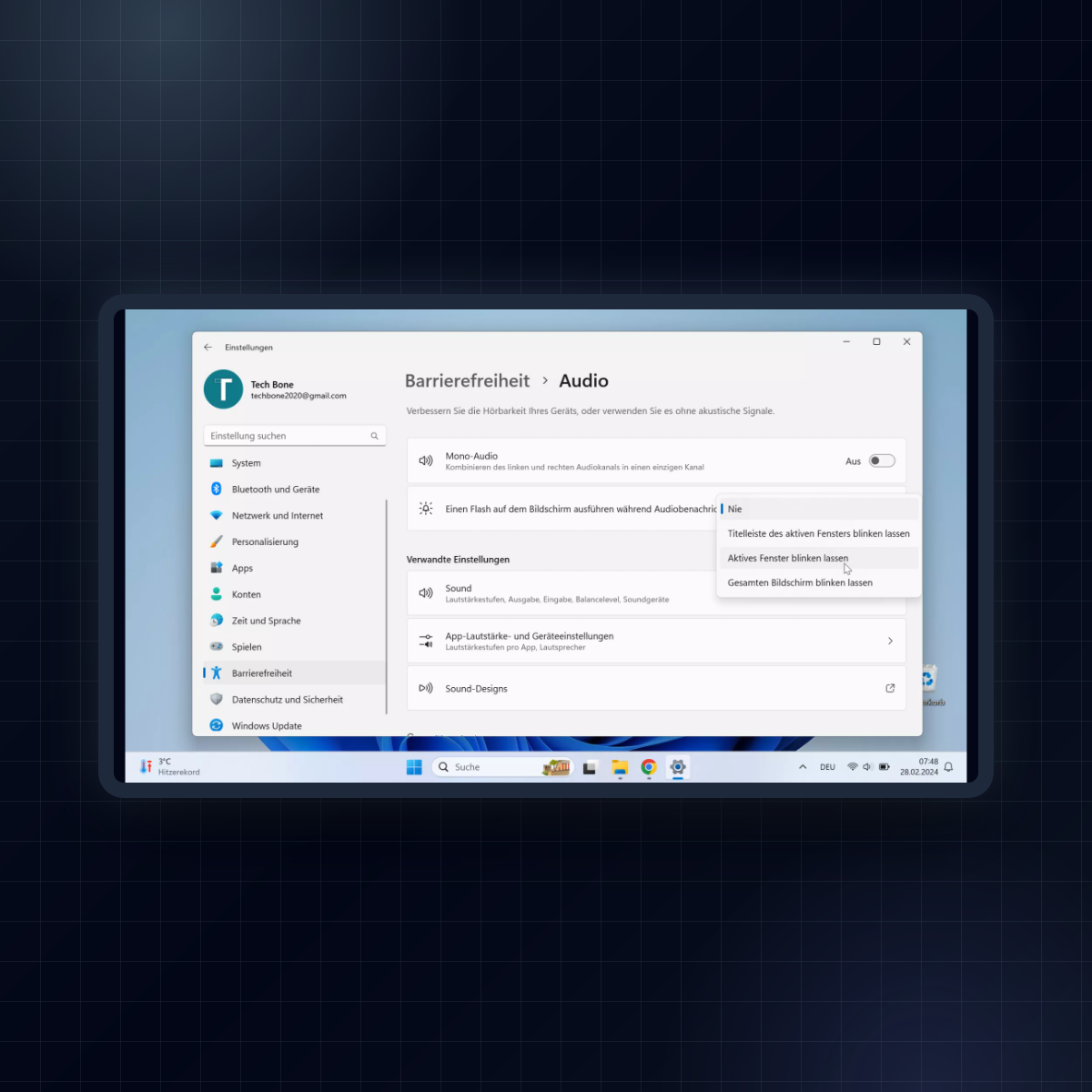
Task: Click the battery tray icon
Action: point(884,767)
